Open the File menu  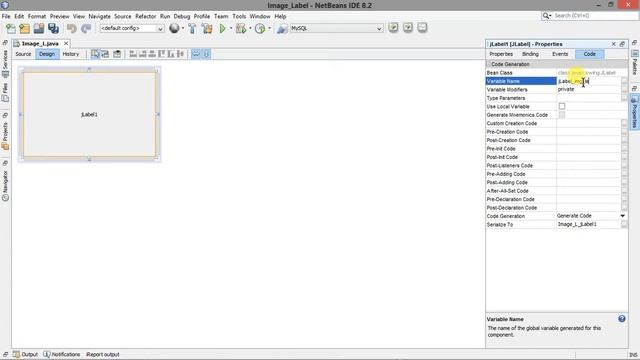coord(6,16)
